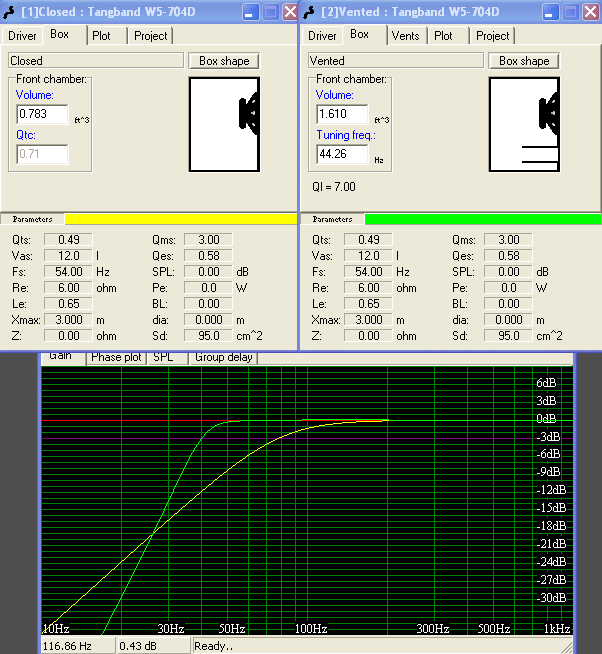Click Parameters header in Vented window

(x=332, y=219)
